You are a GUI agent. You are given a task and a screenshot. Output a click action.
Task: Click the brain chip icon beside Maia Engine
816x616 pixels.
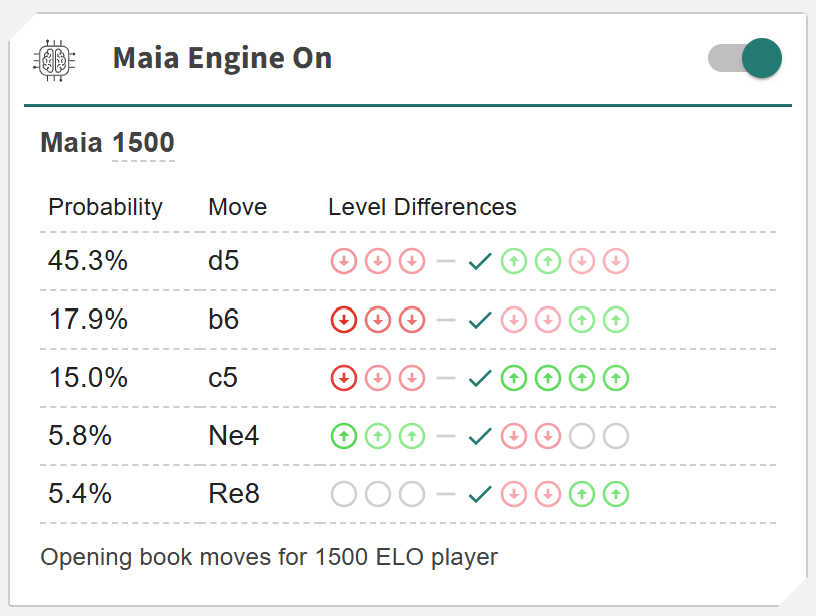[x=52, y=58]
